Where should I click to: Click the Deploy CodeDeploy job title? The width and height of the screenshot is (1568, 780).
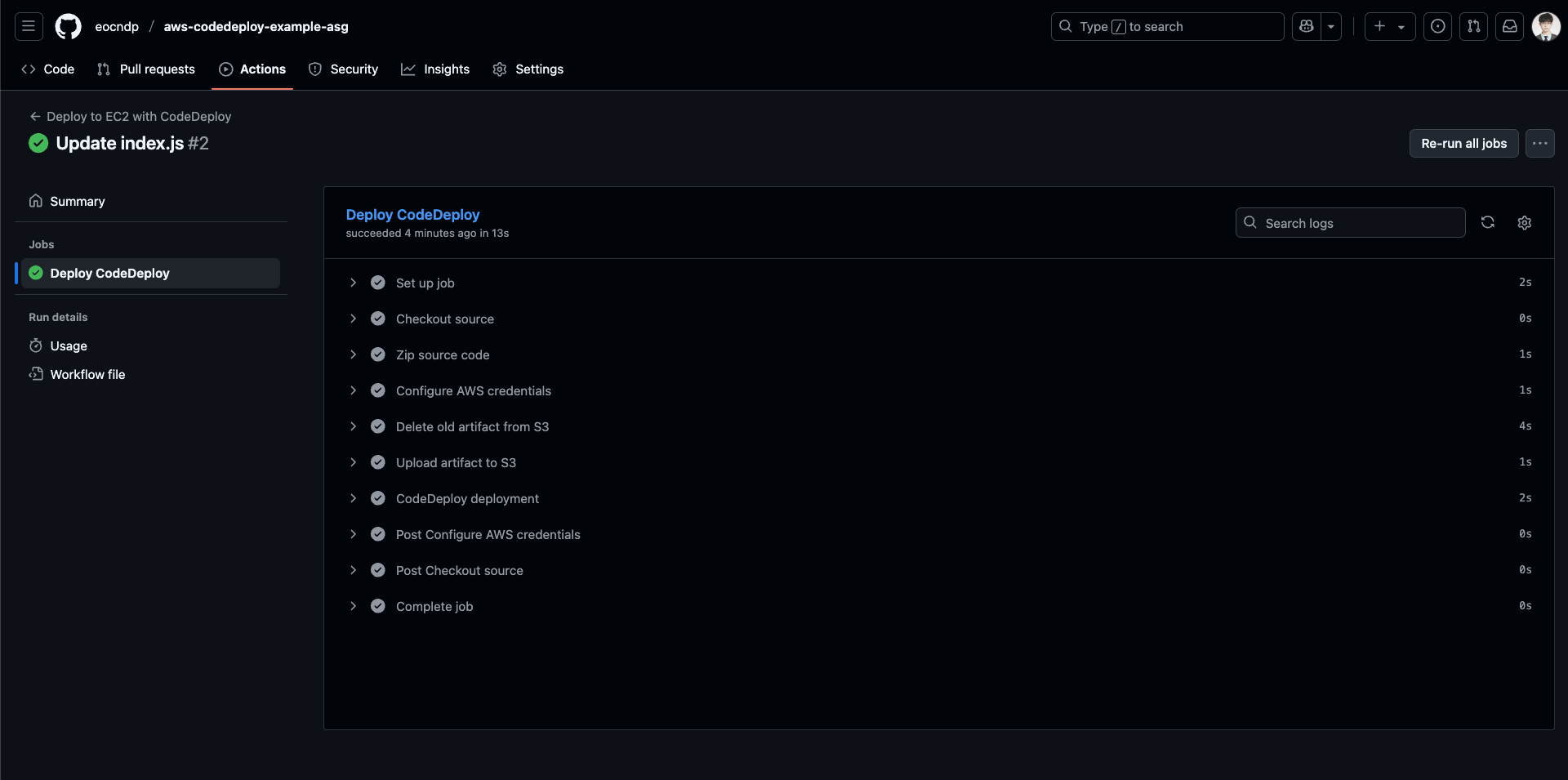[x=412, y=214]
